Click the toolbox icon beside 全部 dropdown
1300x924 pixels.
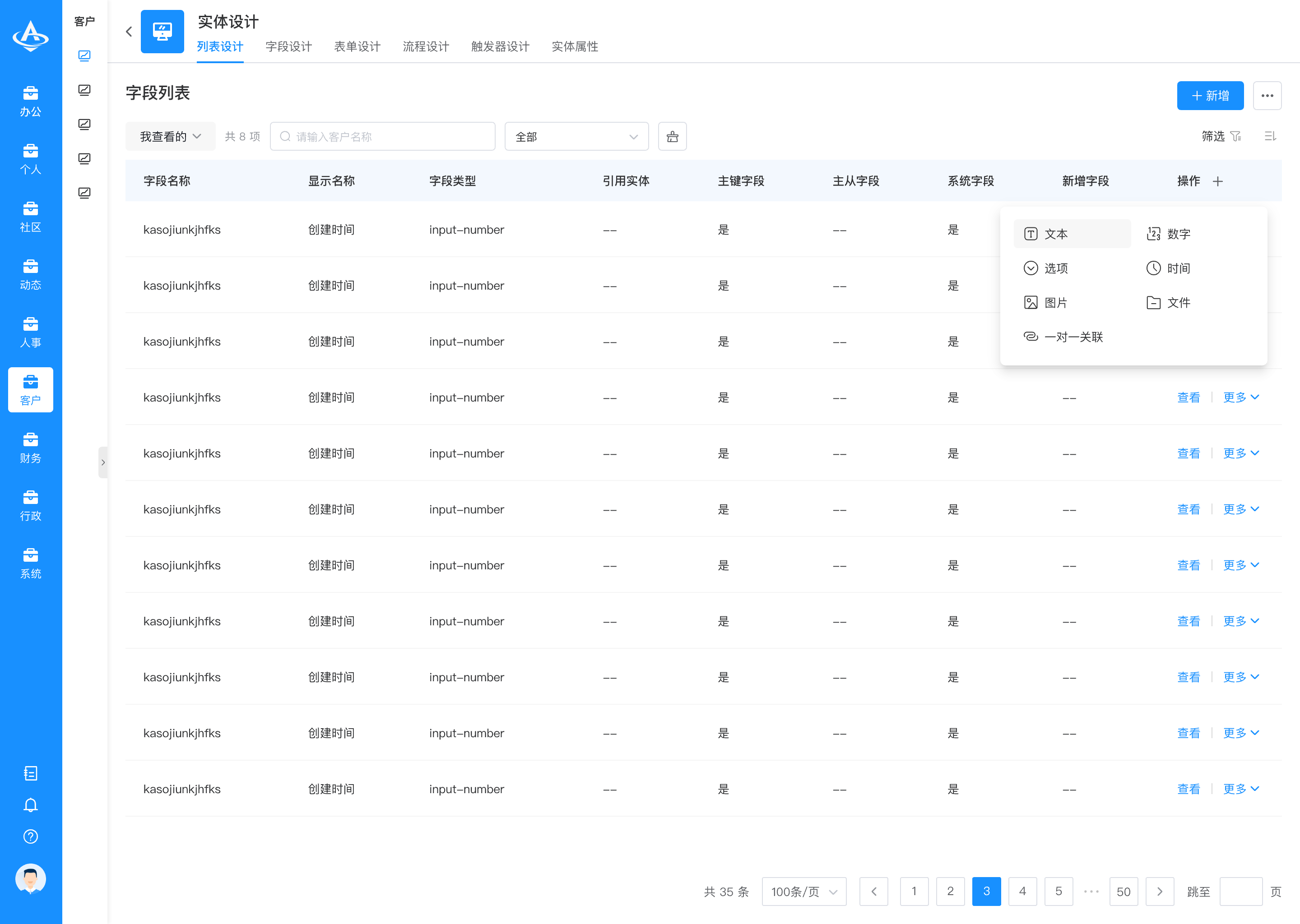(672, 137)
